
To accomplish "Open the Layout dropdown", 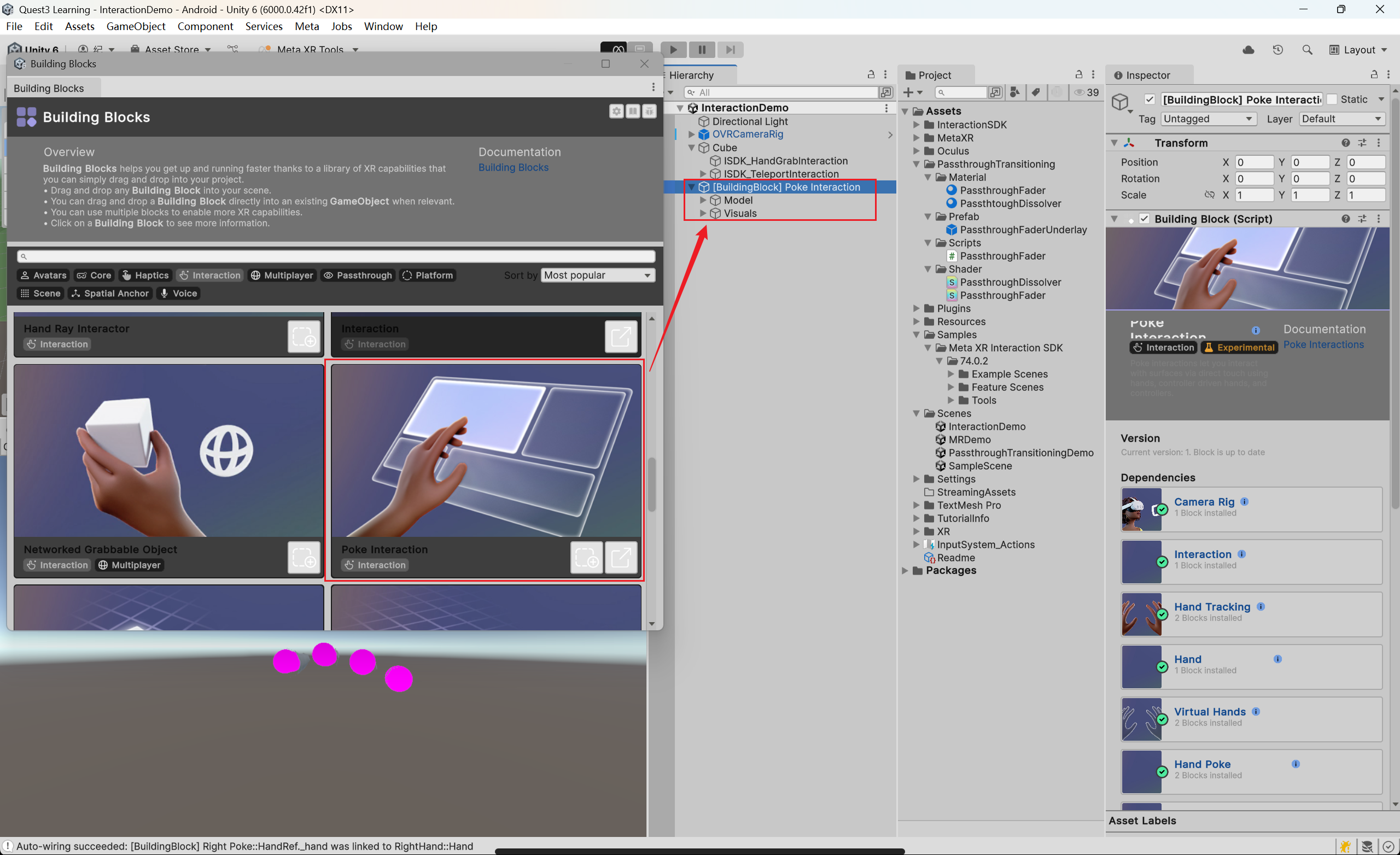I will [x=1358, y=50].
